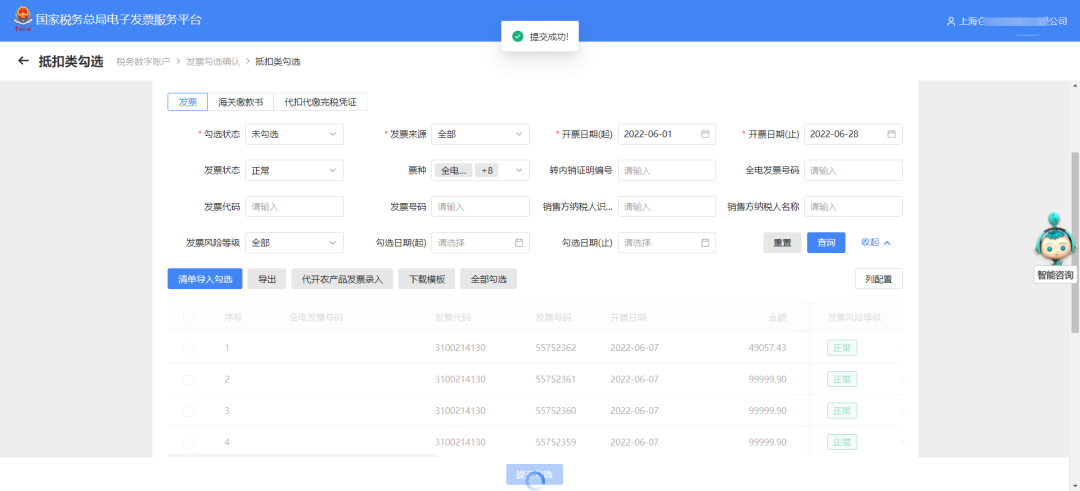
Task: Open the 发票来源 dropdown
Action: (480, 134)
